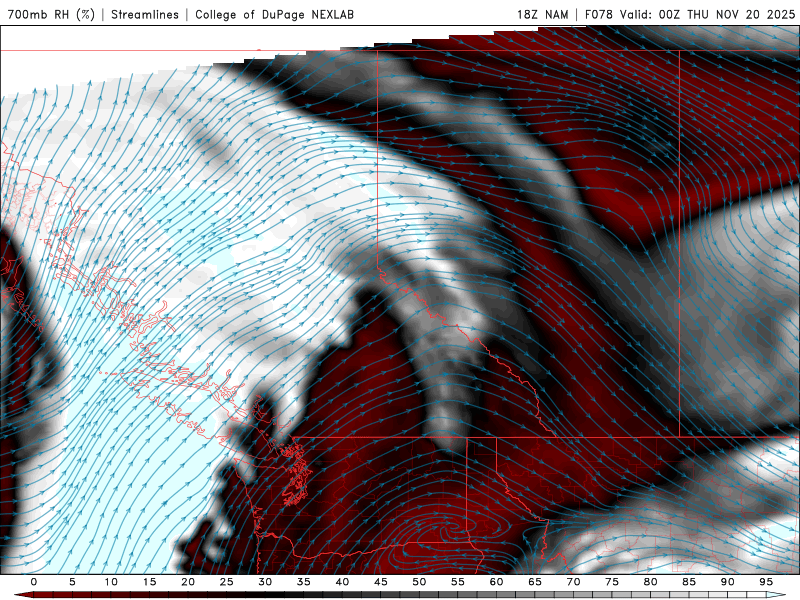Click the "Valid: 00Z THU NOV 20 2025" text
Viewport: 800px width, 600px height.
(708, 14)
